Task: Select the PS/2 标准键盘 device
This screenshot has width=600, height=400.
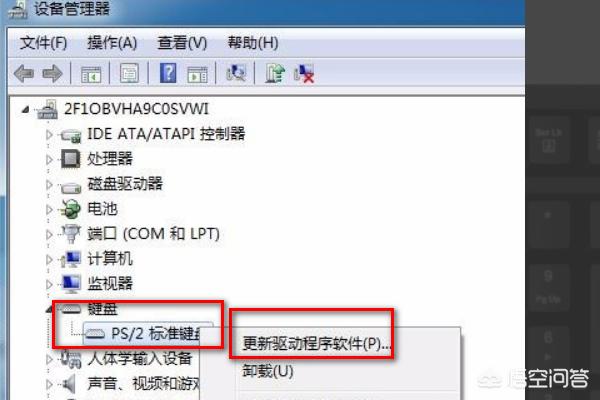Action: (148, 334)
